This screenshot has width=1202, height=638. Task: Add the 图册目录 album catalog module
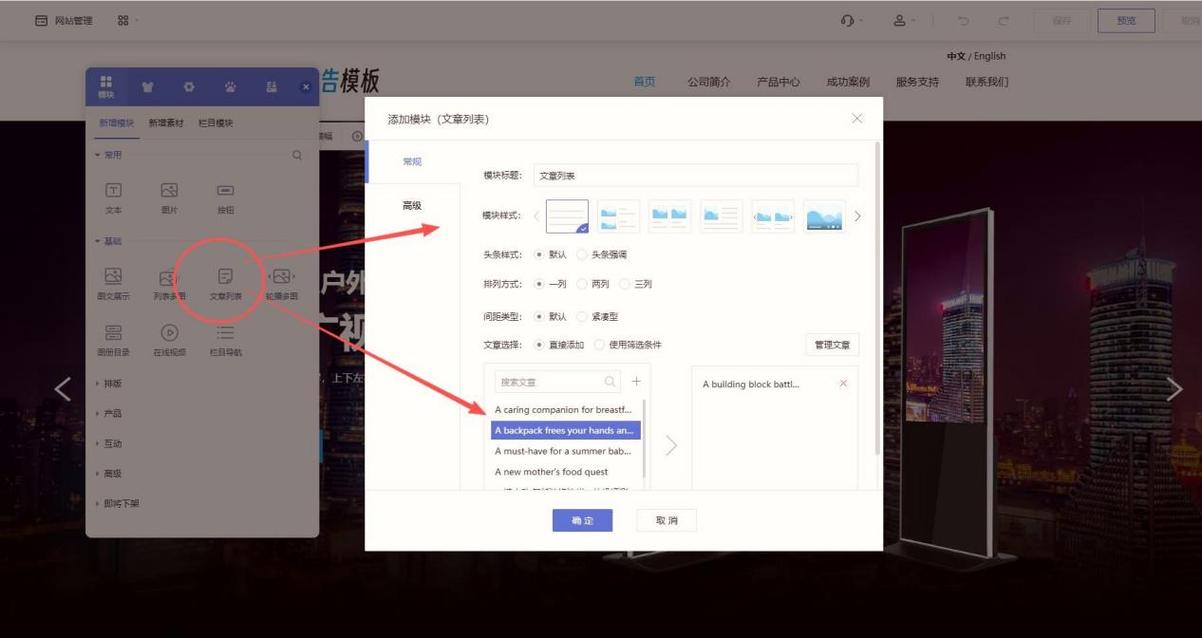113,340
